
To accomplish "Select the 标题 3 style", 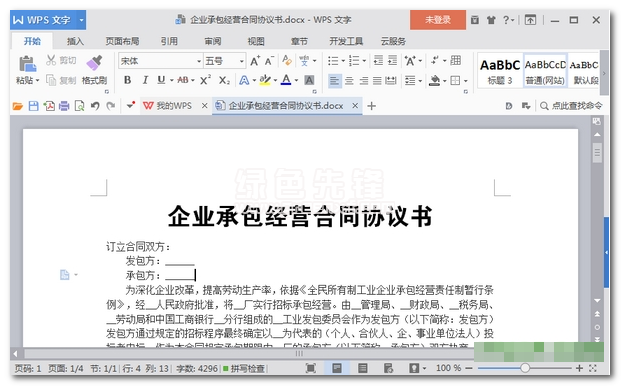I will (x=500, y=70).
